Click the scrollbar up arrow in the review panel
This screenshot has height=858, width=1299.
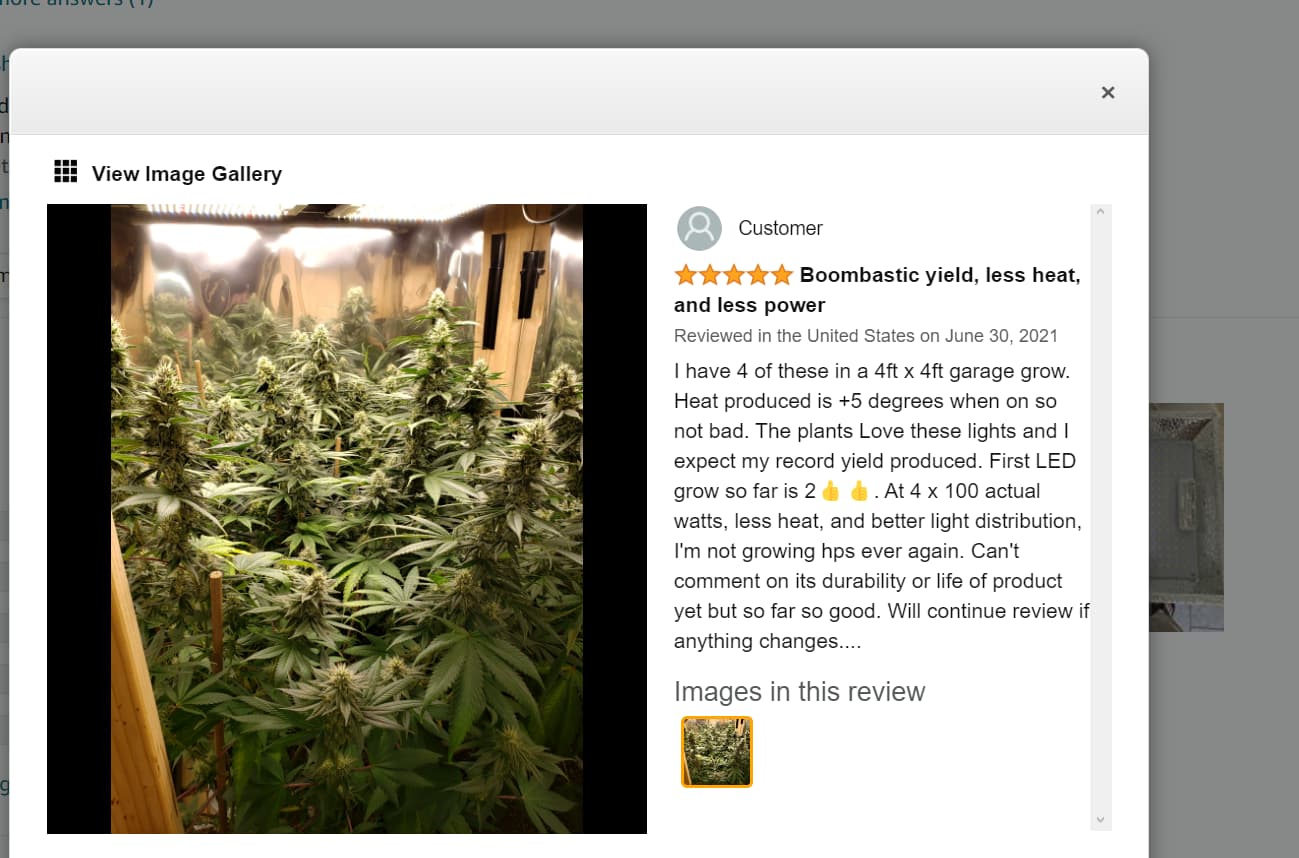coord(1100,211)
